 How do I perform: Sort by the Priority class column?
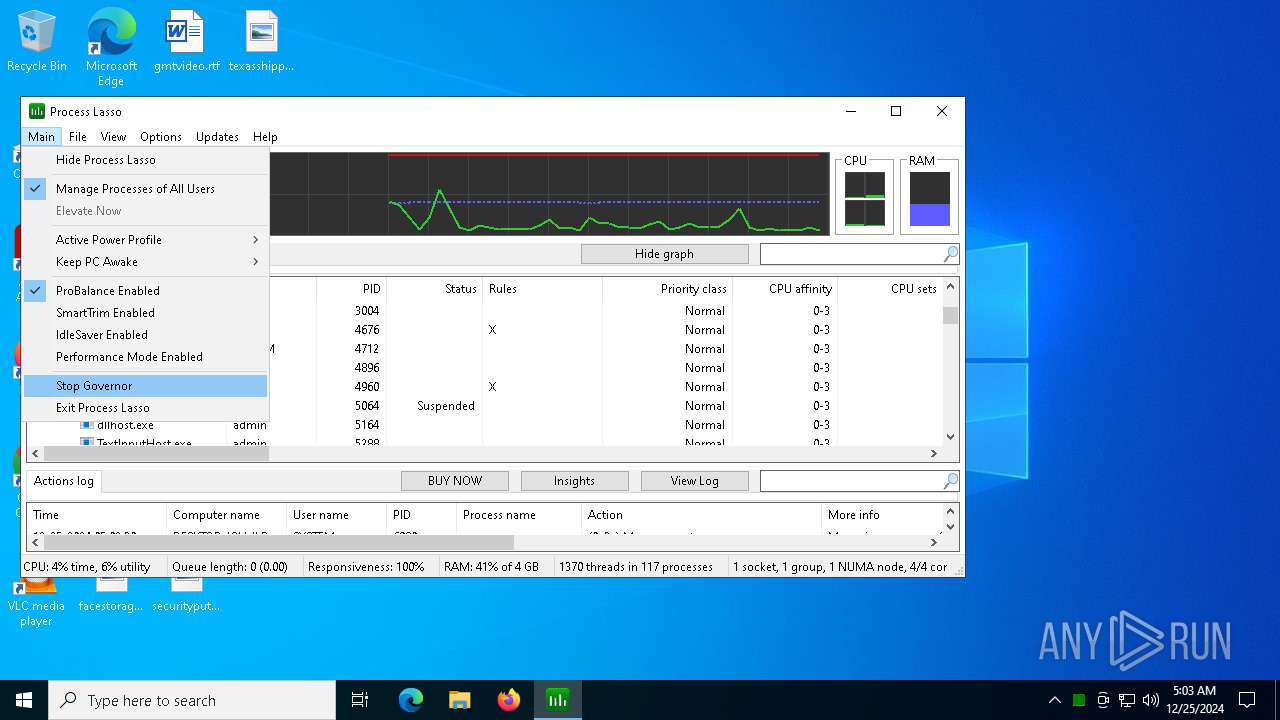[x=667, y=289]
